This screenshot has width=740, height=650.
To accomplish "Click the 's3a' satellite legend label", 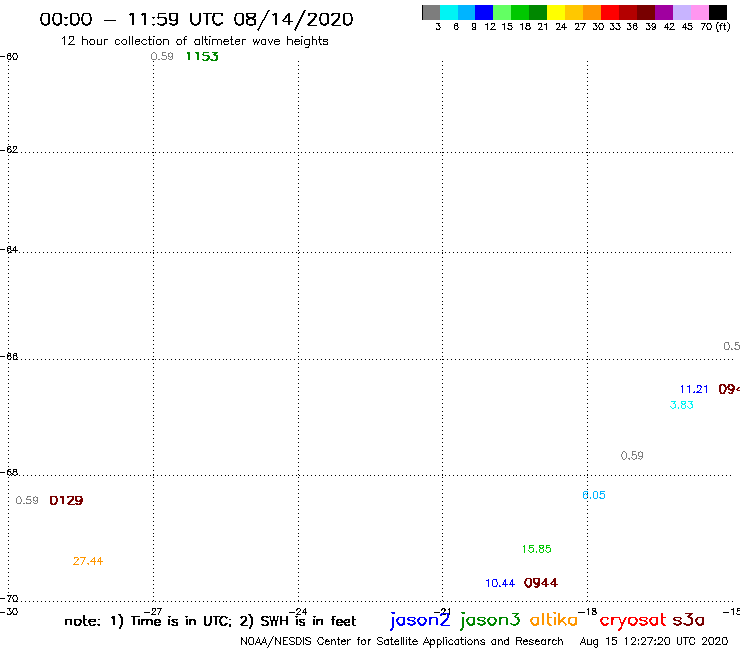I will tap(689, 620).
